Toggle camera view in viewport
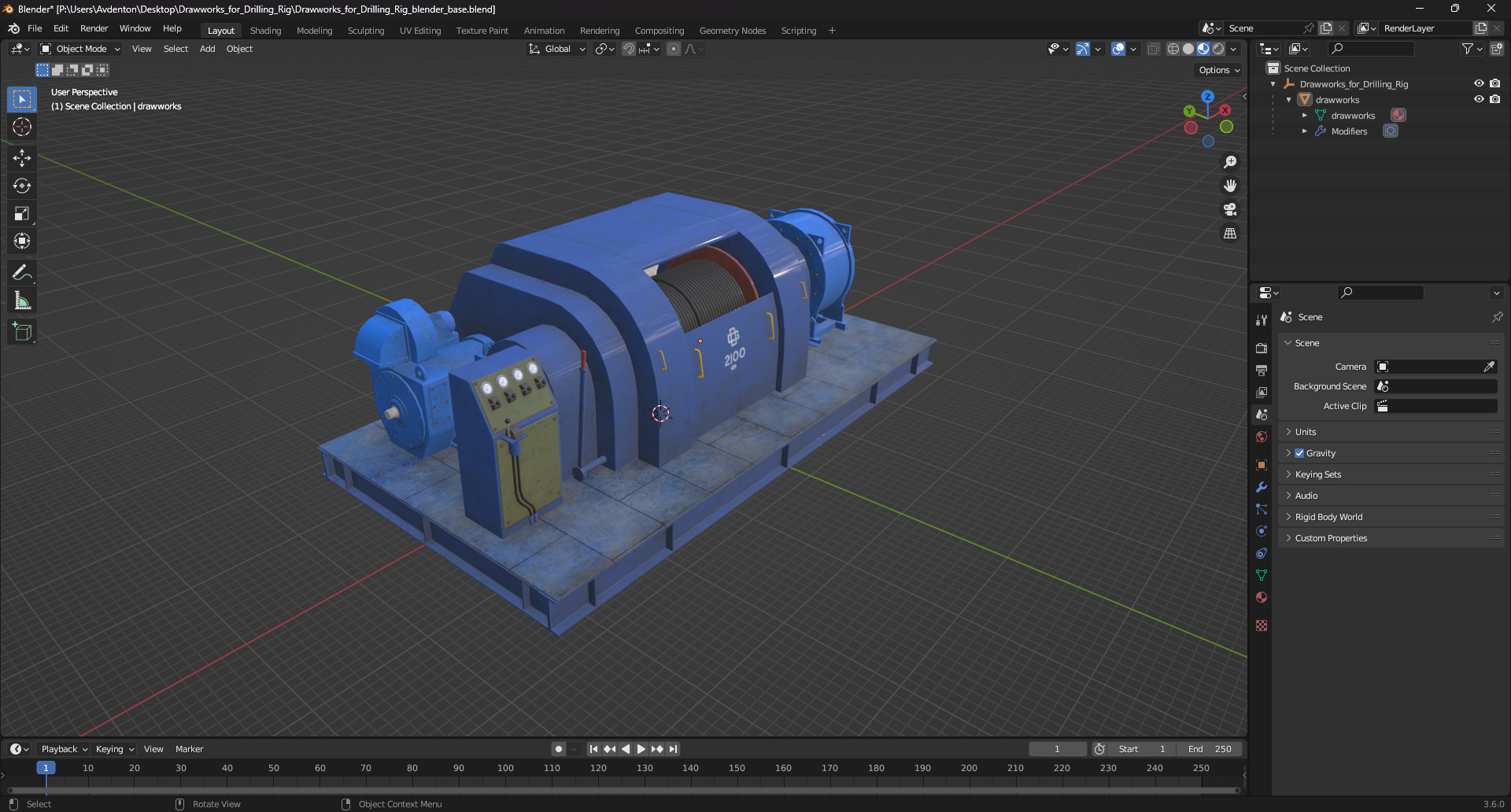Viewport: 1511px width, 812px height. coord(1230,209)
